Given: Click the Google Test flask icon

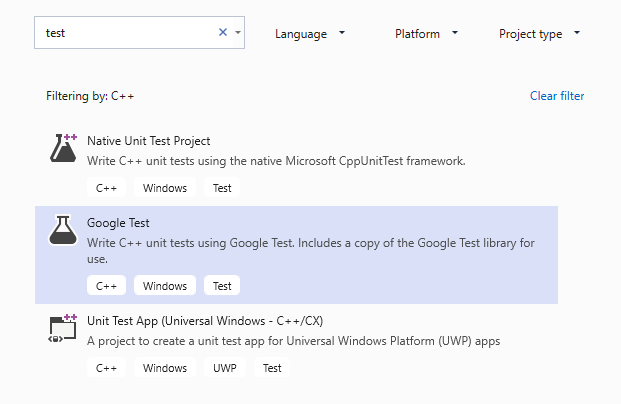Looking at the screenshot, I should click(x=63, y=230).
